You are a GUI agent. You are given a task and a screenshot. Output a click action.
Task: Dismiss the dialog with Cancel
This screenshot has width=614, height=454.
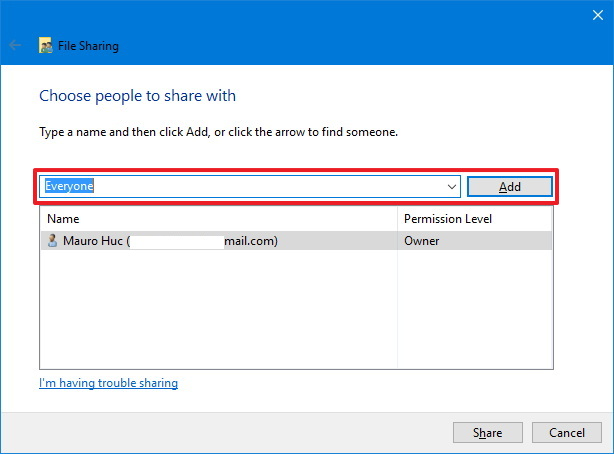566,432
